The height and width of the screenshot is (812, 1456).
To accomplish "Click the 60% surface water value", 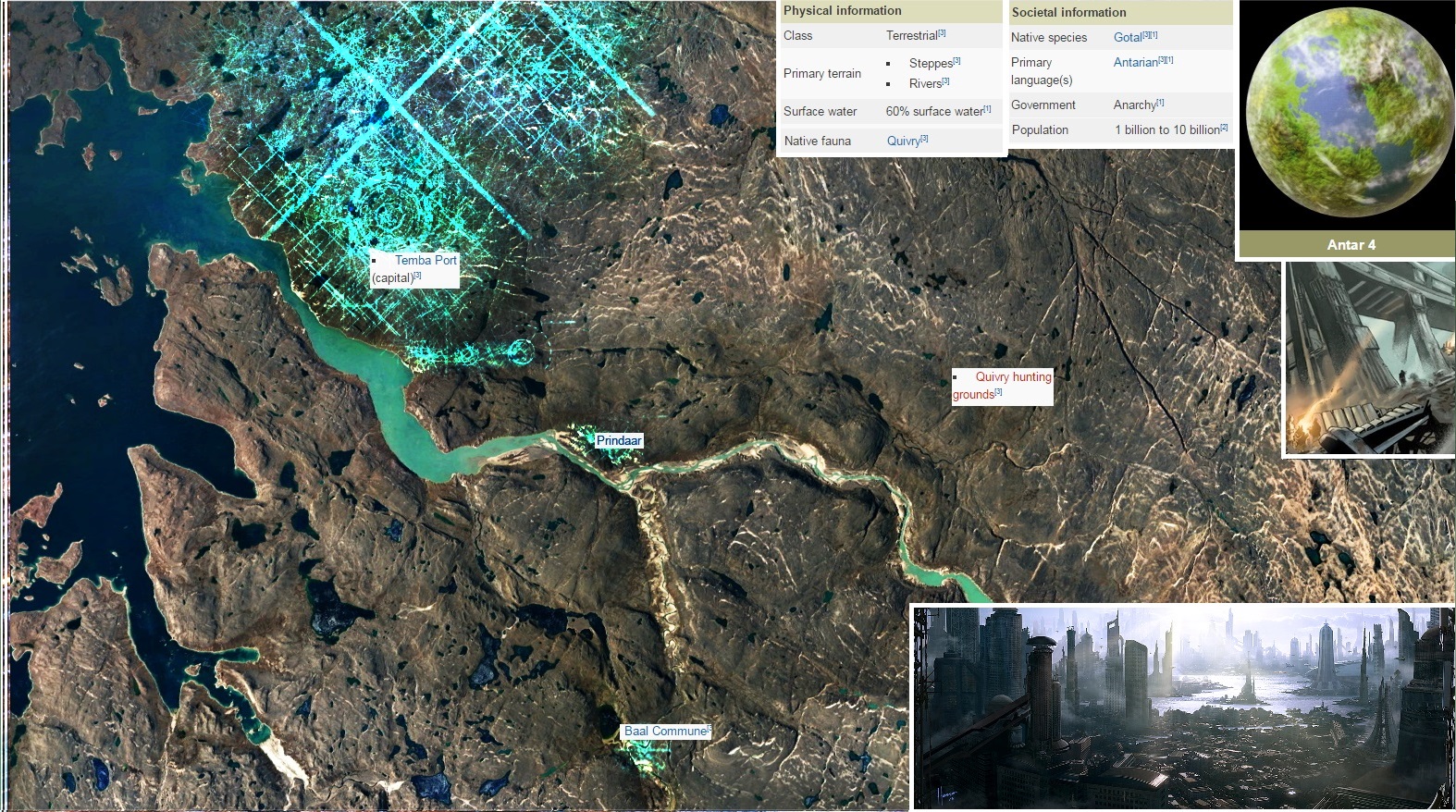I will tap(933, 112).
